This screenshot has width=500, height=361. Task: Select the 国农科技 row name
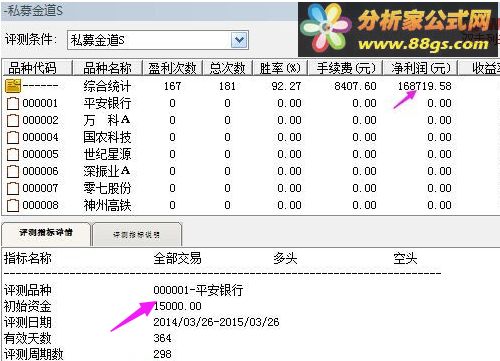coord(107,137)
